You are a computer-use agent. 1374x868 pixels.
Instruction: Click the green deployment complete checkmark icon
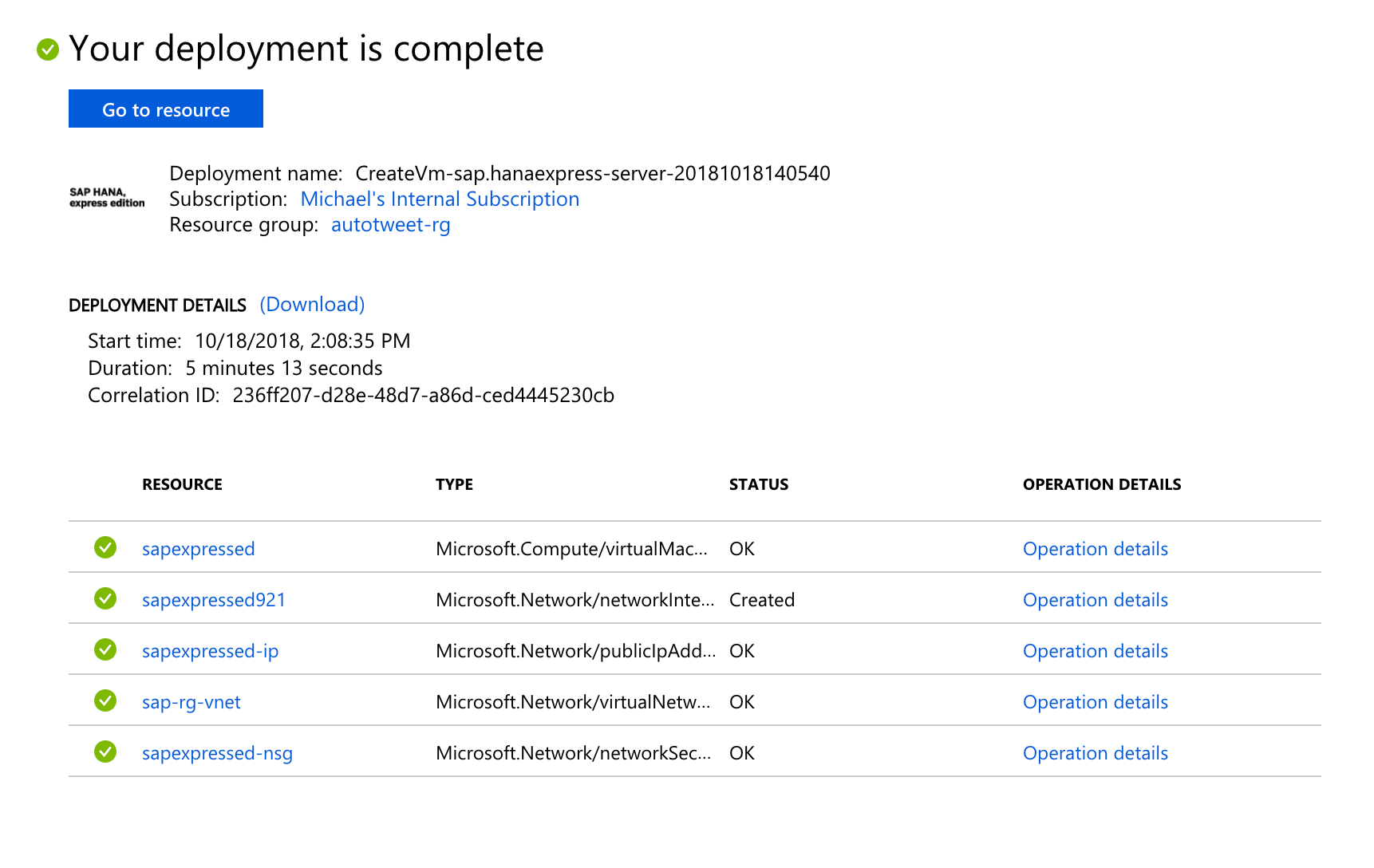pyautogui.click(x=48, y=49)
